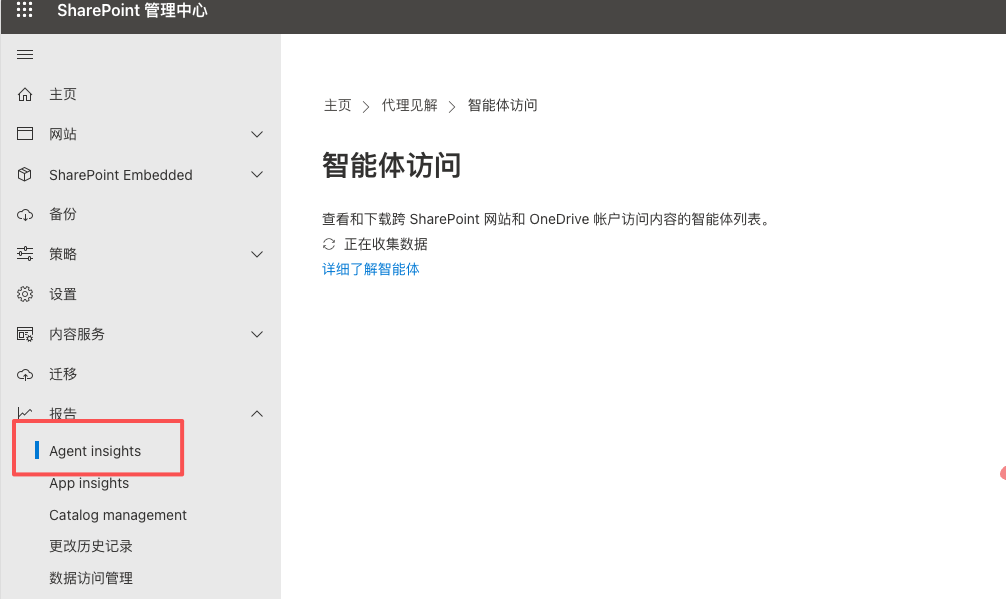Open the 详细了解智能体 link

pyautogui.click(x=371, y=269)
